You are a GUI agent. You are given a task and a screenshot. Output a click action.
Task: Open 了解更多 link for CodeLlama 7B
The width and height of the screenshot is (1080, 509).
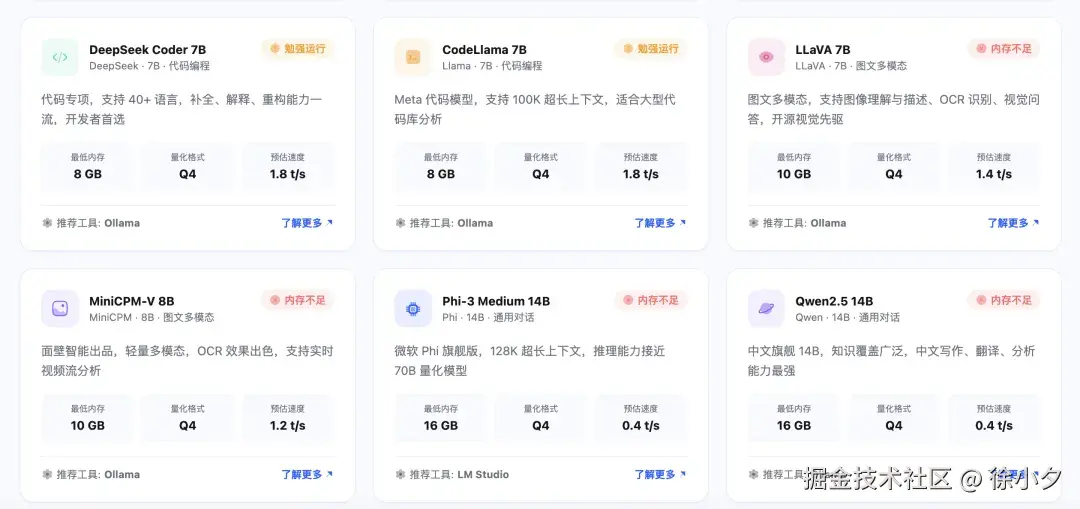tap(660, 223)
